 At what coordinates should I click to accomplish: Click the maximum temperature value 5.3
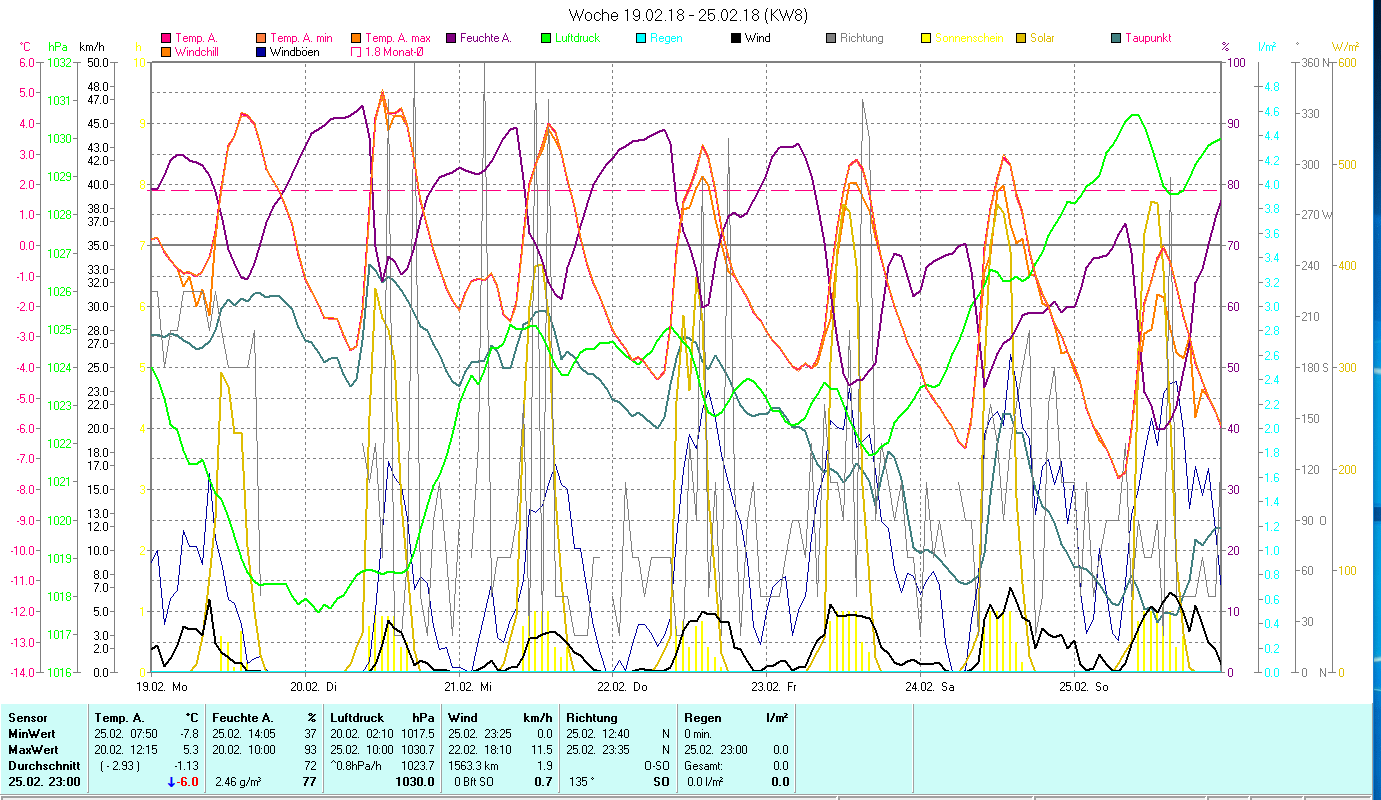(191, 750)
